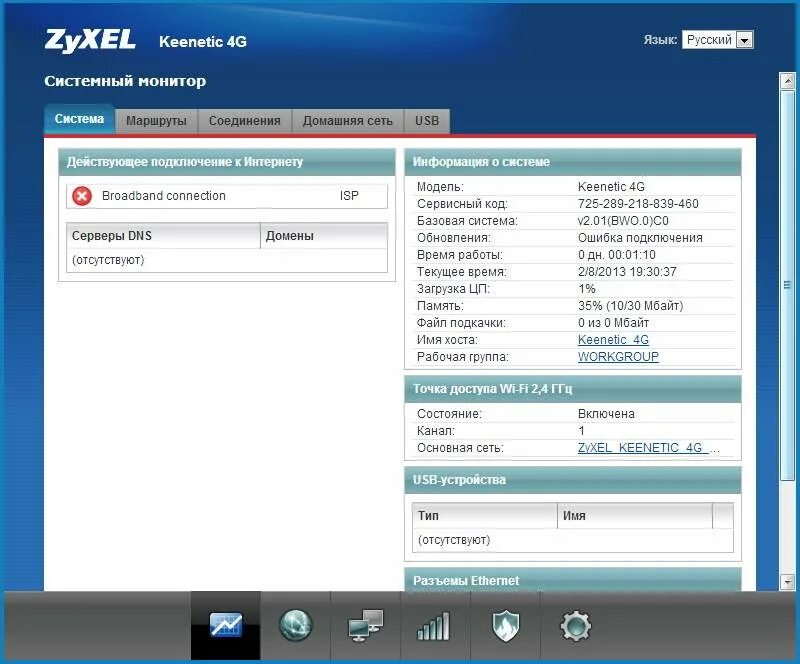Open the ZyXEL_KEENETIC_4G network link
The image size is (800, 664).
648,448
